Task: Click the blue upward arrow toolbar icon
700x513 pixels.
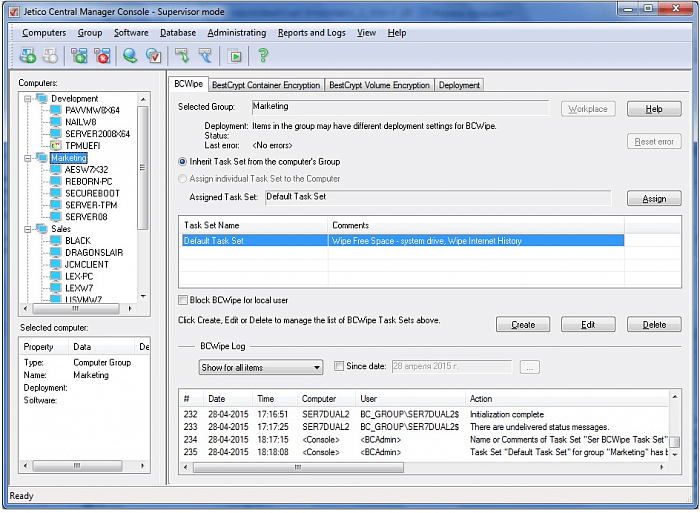Action: 205,56
